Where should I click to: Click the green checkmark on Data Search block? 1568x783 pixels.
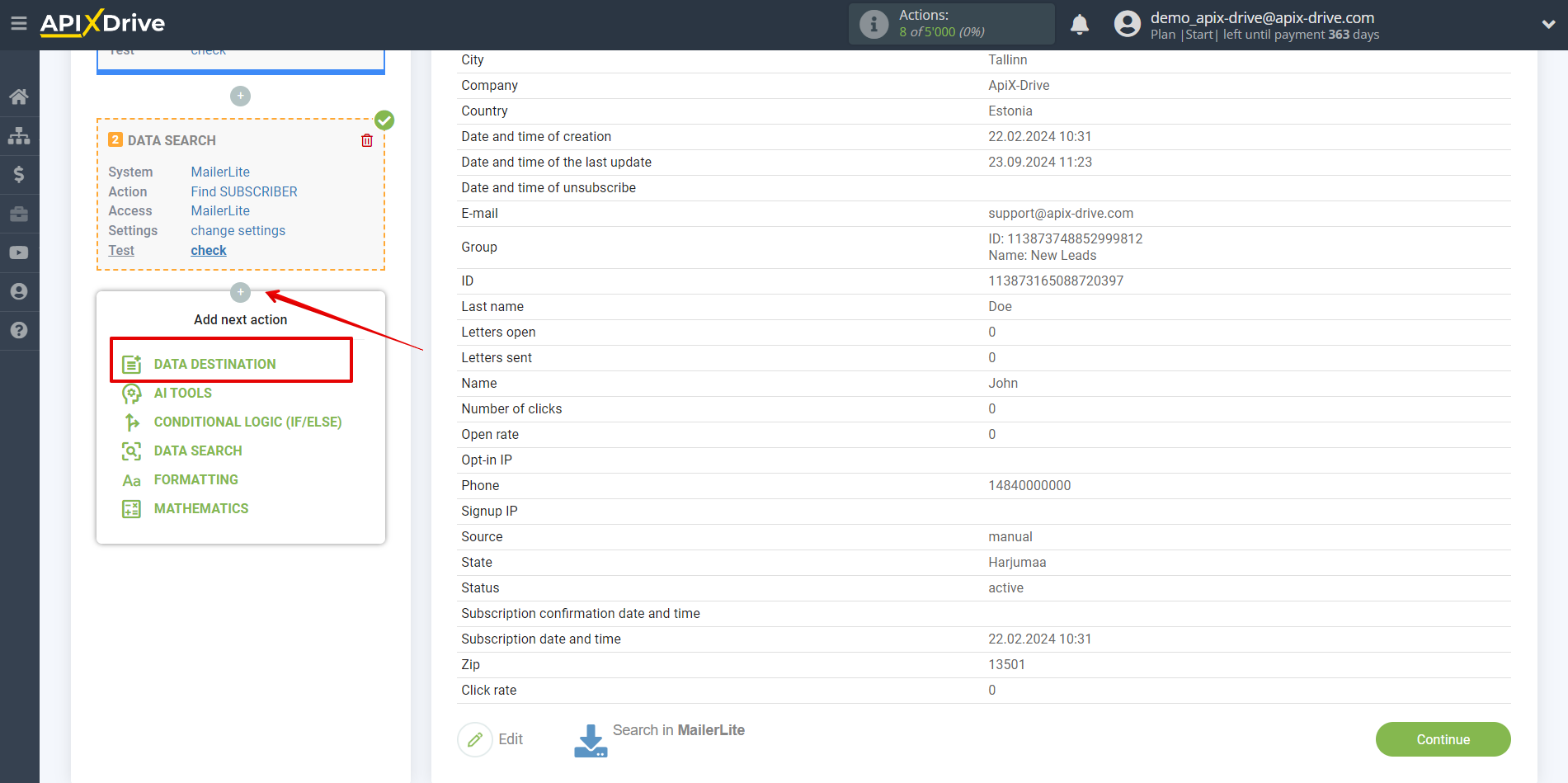[384, 120]
